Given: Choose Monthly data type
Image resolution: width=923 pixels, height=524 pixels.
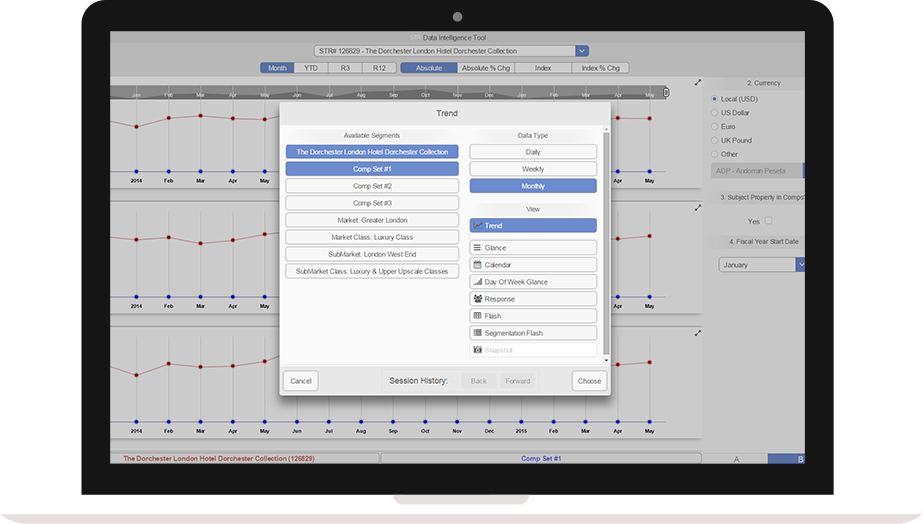Looking at the screenshot, I should point(533,186).
